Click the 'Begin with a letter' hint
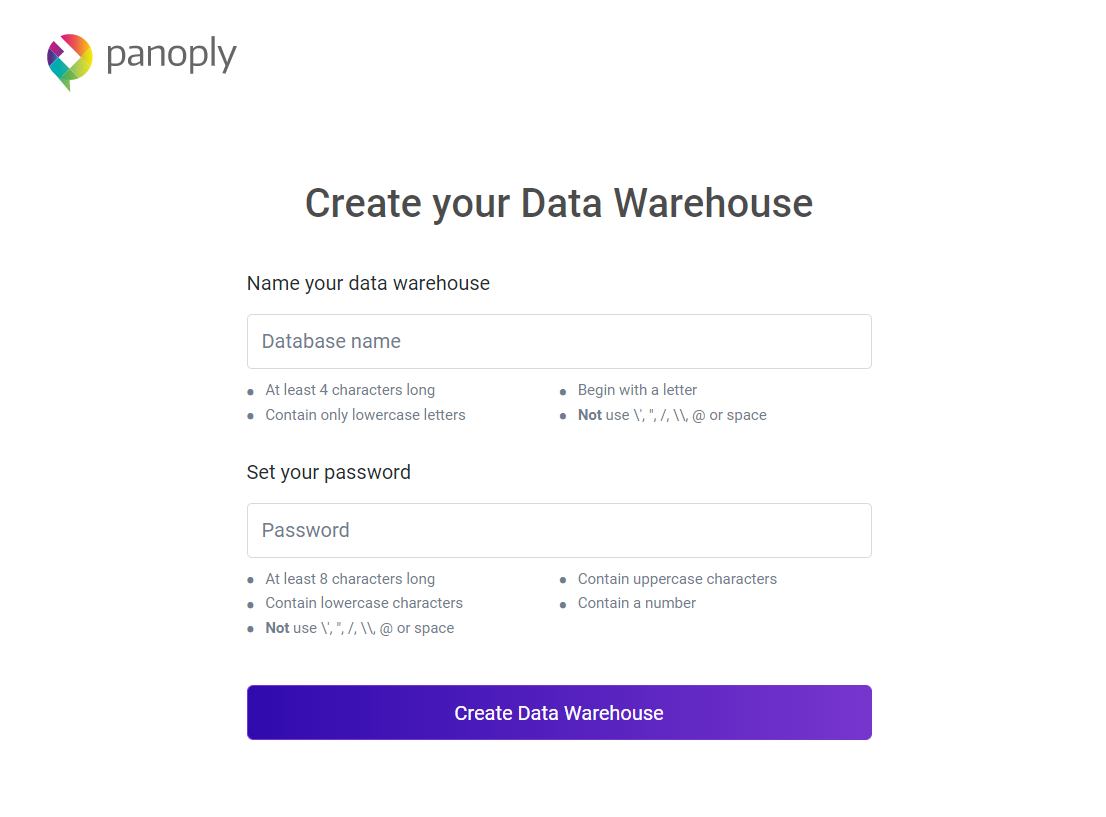The image size is (1106, 817). [x=637, y=390]
